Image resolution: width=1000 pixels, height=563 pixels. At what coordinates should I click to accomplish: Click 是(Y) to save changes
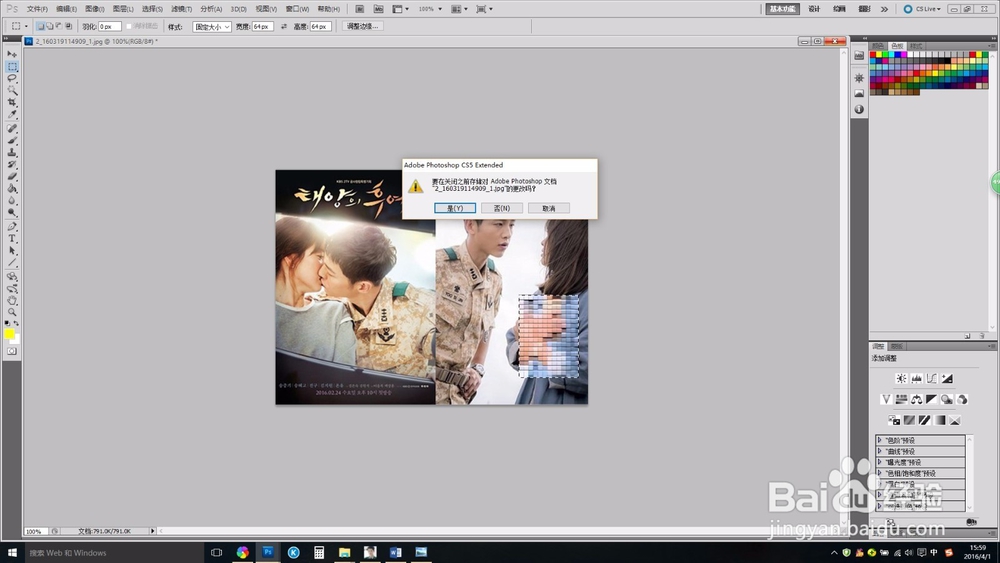click(x=455, y=208)
